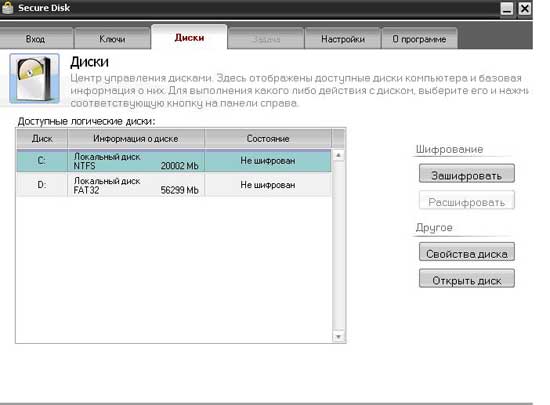This screenshot has height=405, width=550.
Task: Go to the О программе tab
Action: [x=420, y=39]
